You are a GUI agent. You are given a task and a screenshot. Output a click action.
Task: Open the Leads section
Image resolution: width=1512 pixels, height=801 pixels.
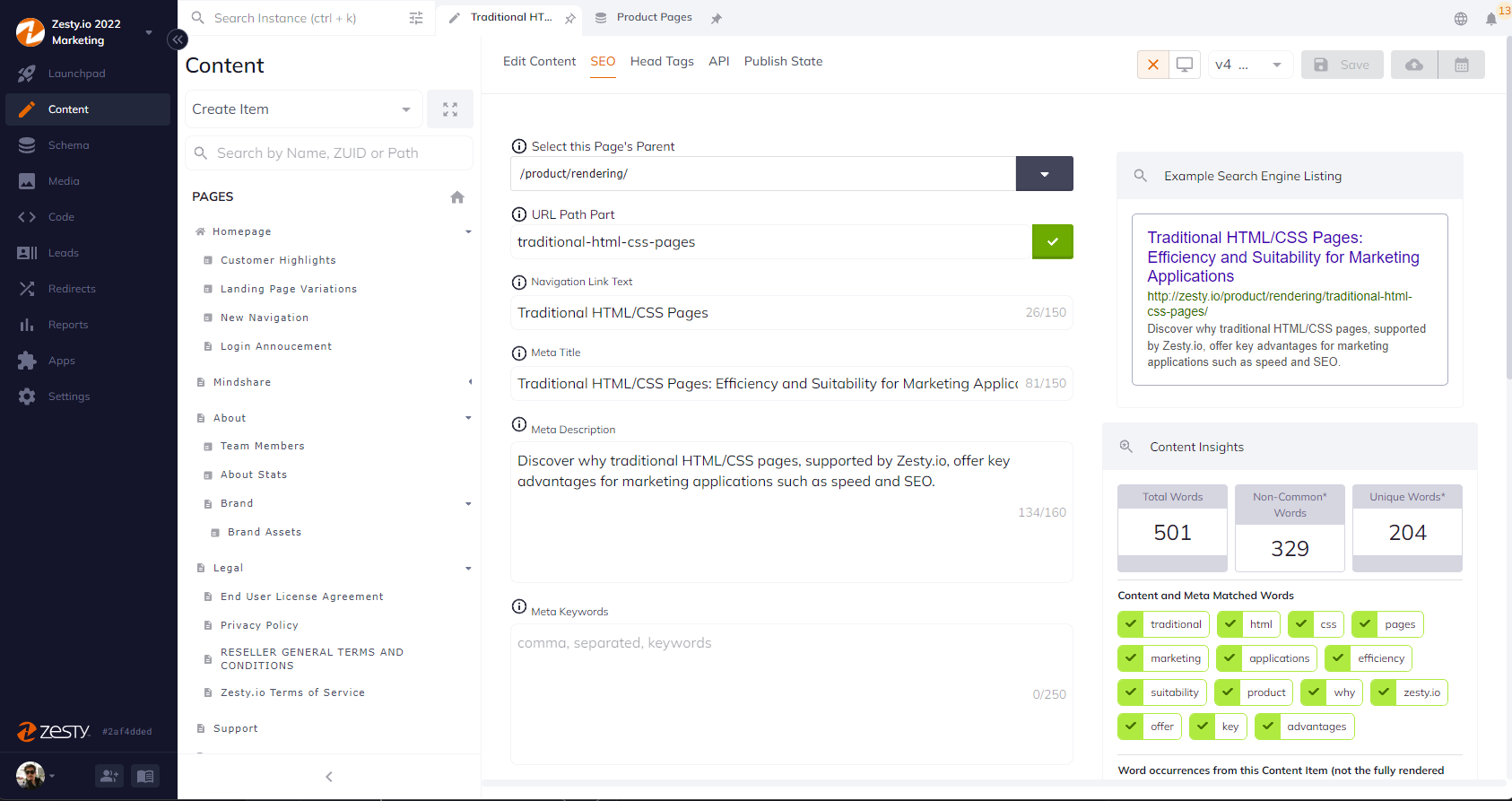(87, 253)
